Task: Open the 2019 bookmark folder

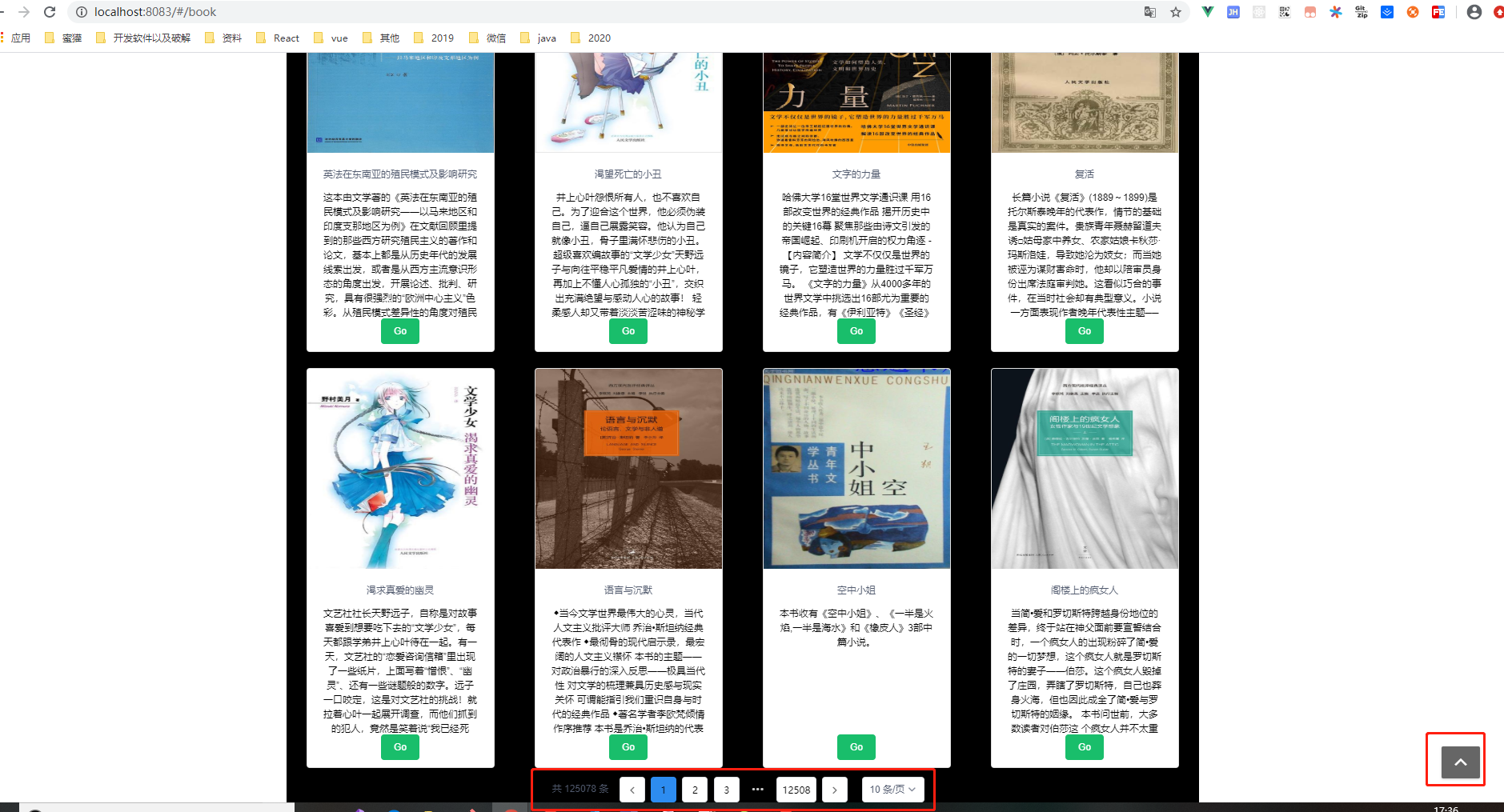Action: coord(434,38)
